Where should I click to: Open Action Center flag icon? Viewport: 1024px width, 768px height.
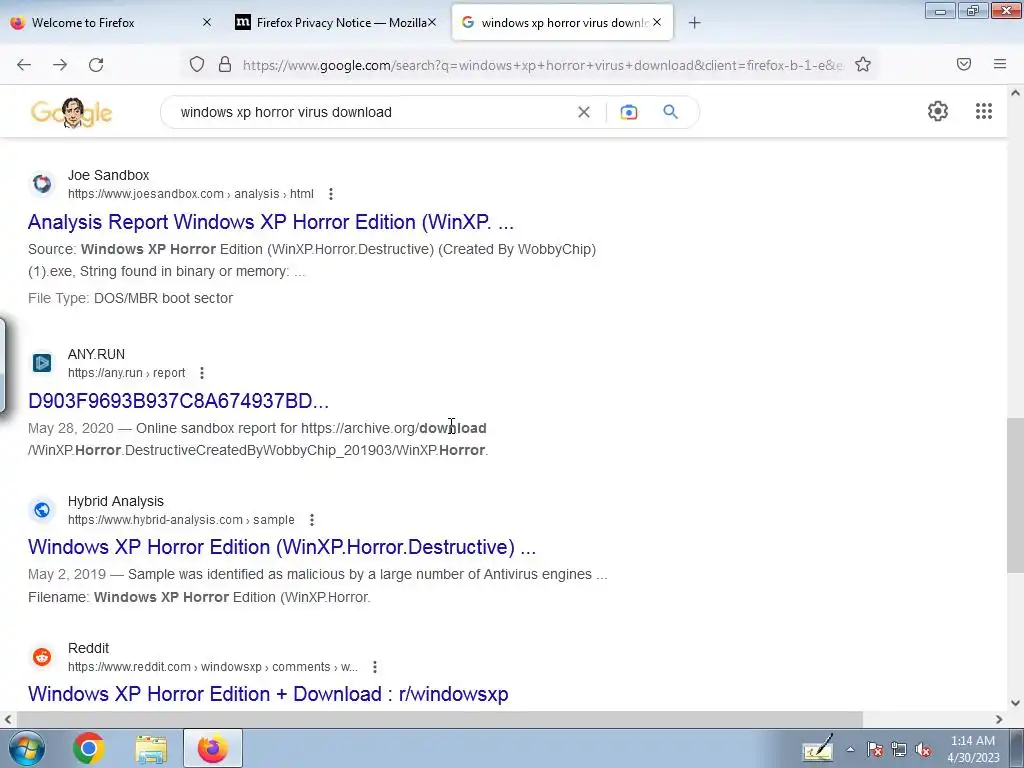874,749
